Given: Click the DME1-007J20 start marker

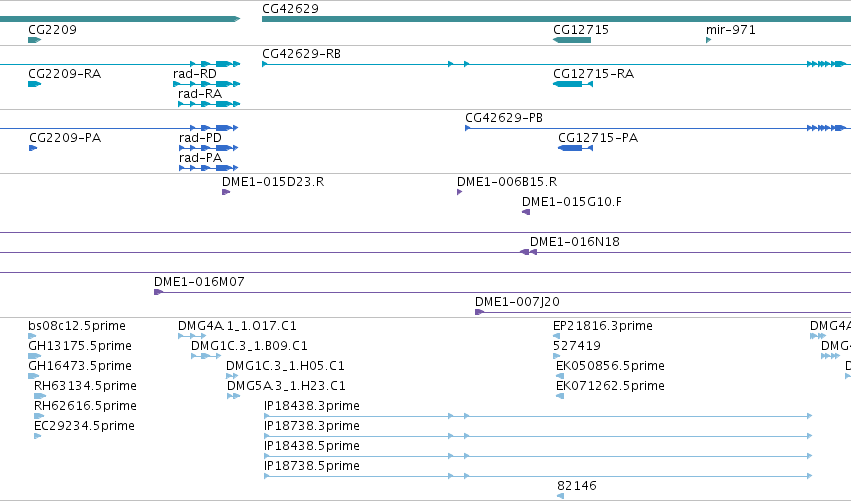Looking at the screenshot, I should click(479, 312).
